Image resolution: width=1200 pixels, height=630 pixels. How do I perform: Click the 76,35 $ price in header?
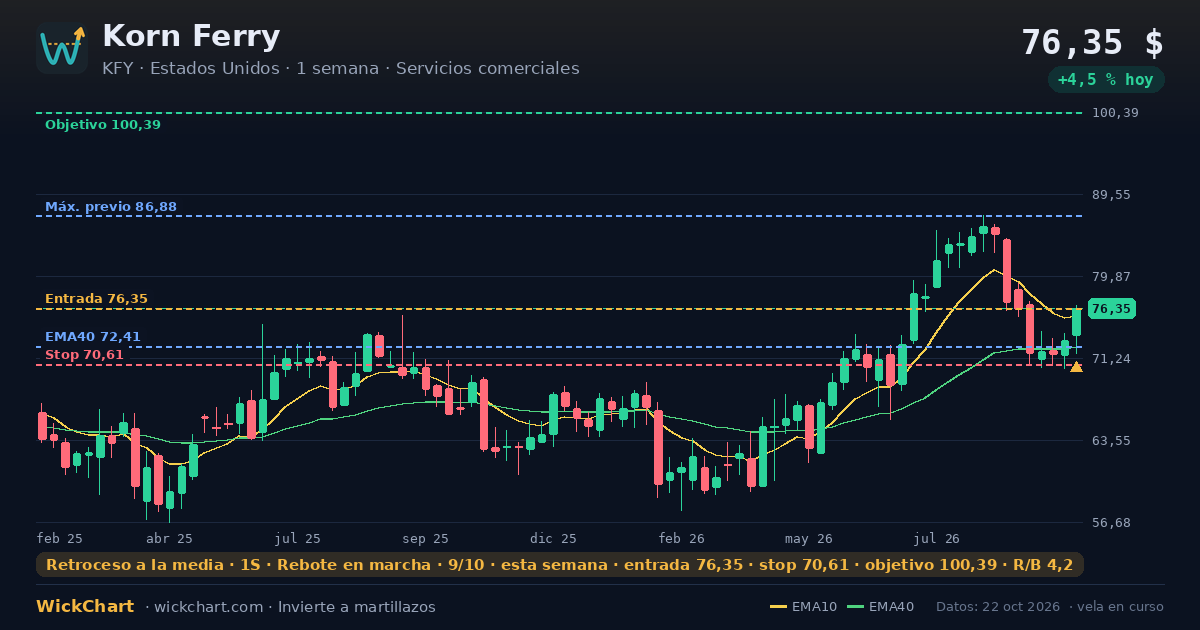1092,42
